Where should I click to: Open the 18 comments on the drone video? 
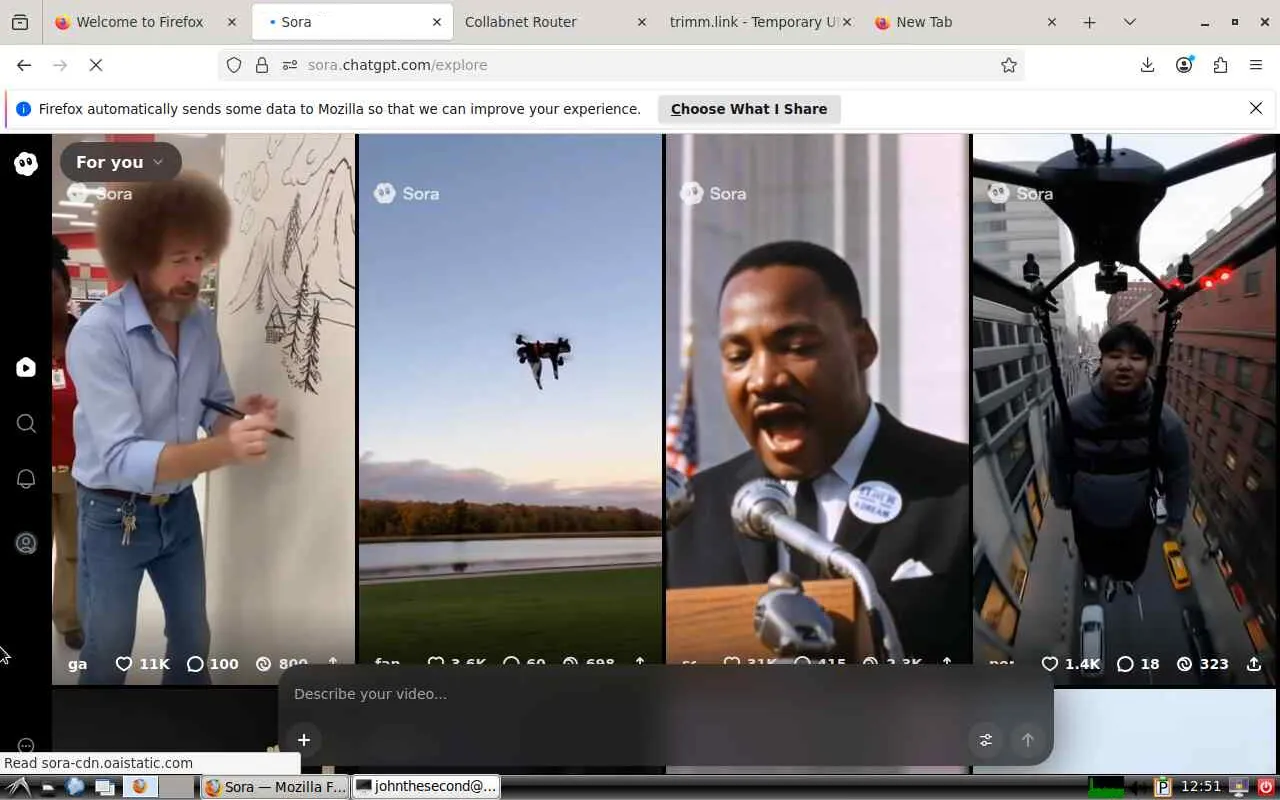point(1138,664)
